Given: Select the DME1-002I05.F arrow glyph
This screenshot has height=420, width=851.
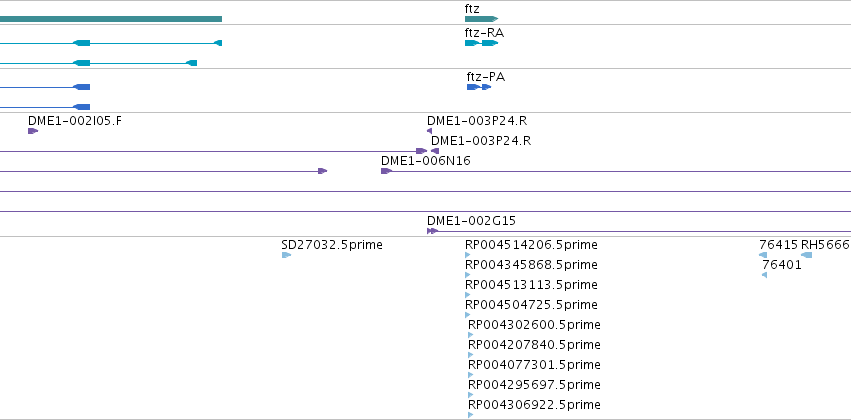Looking at the screenshot, I should pyautogui.click(x=33, y=131).
